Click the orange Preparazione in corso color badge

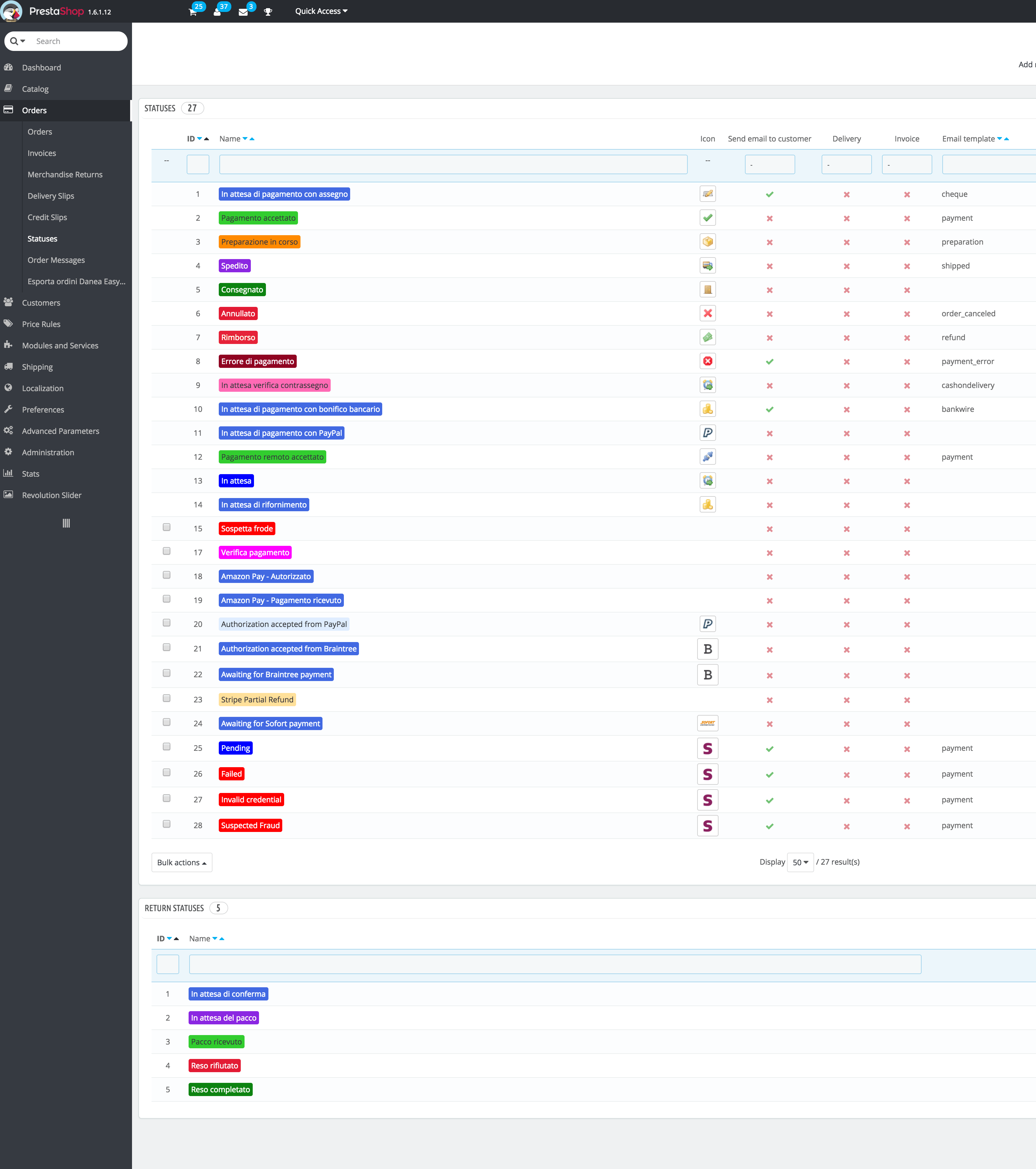click(x=259, y=242)
